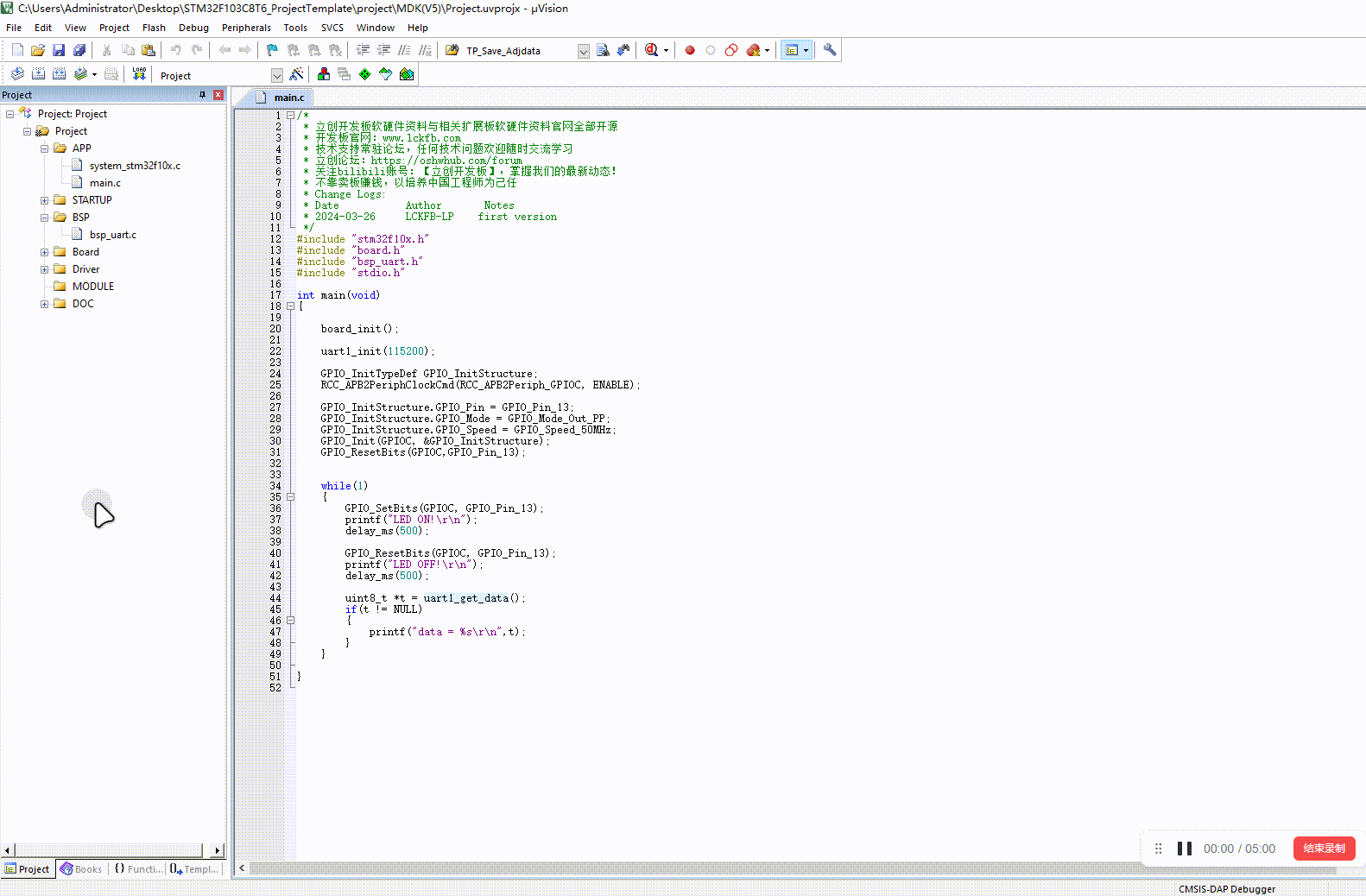Open the configuration wrench icon

pos(830,50)
